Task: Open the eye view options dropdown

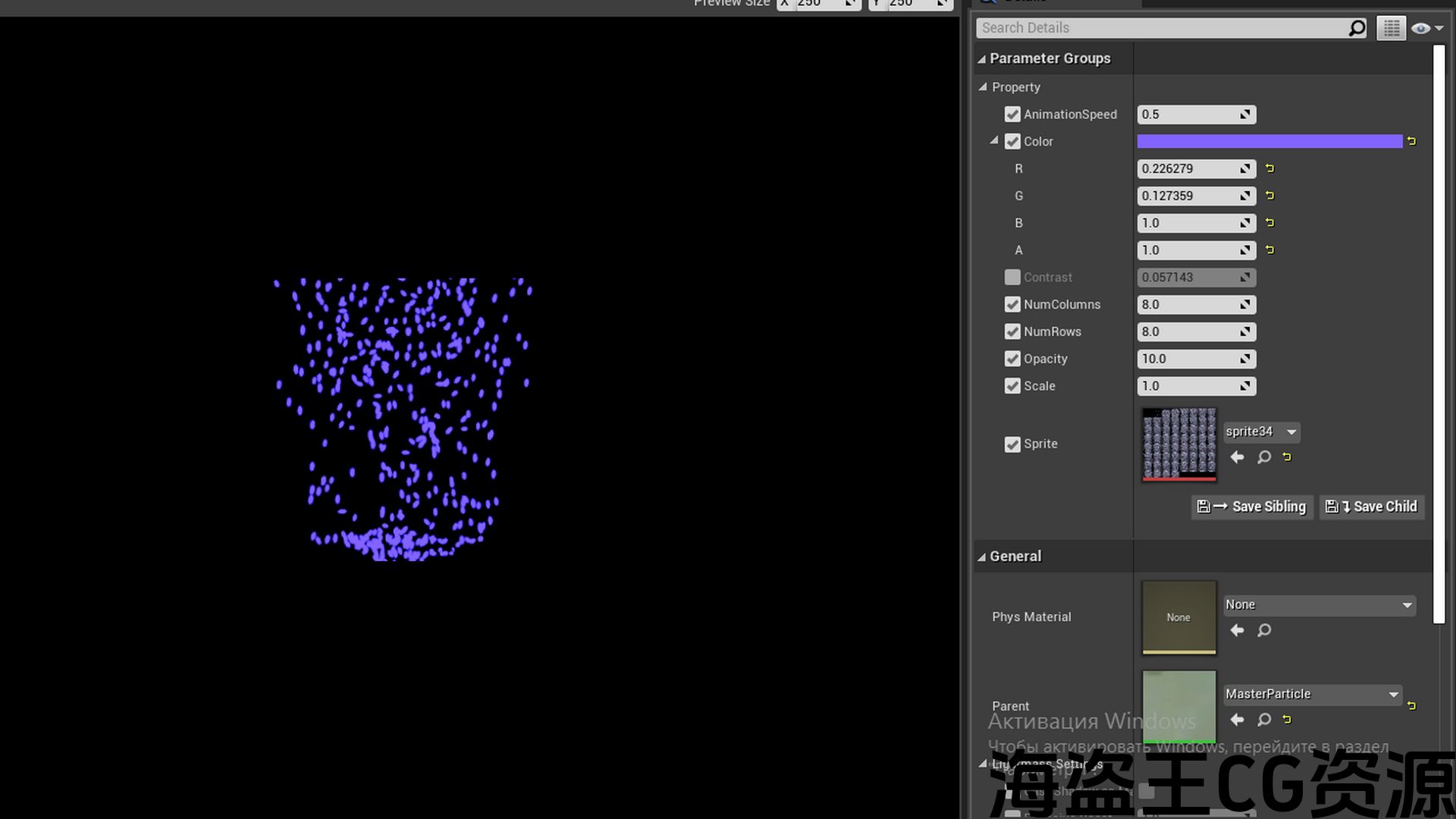Action: pos(1426,28)
